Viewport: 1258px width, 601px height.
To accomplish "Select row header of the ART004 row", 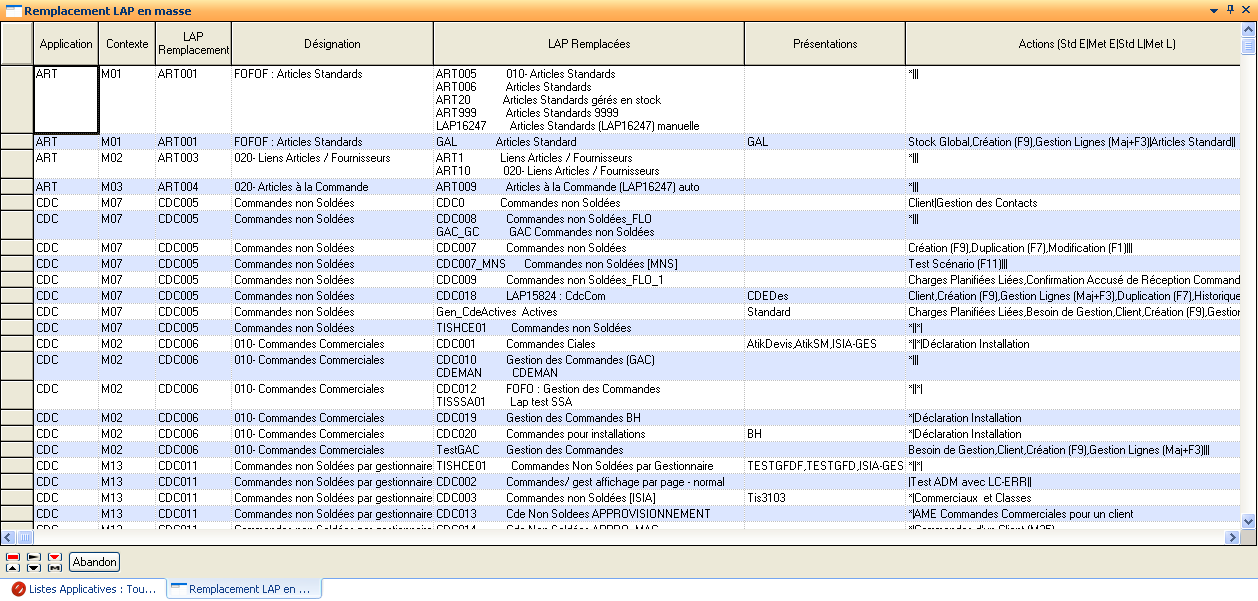I will point(17,187).
